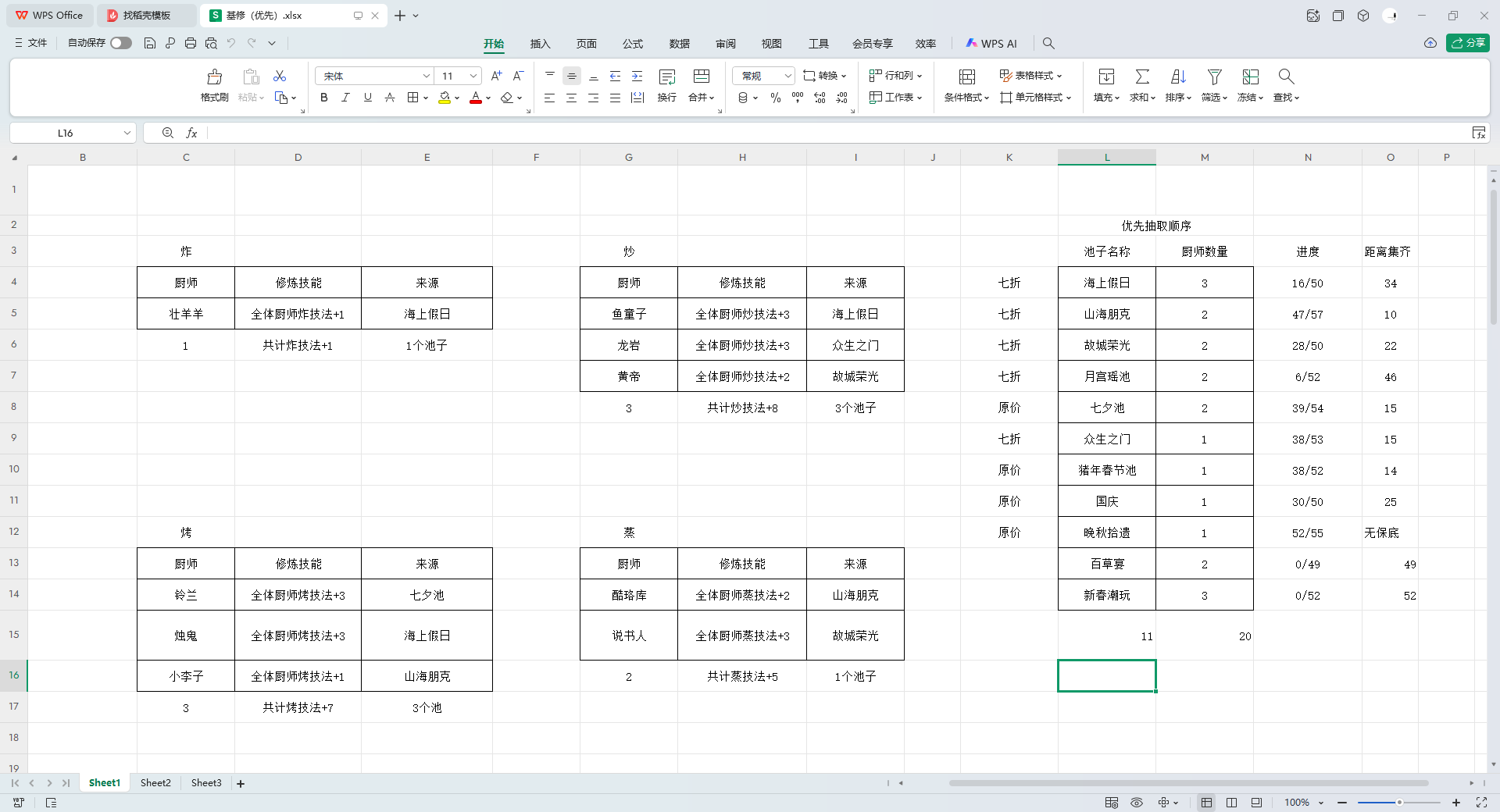Click the Freeze panes (冻结) icon
This screenshot has width=1500, height=812.
click(1250, 77)
